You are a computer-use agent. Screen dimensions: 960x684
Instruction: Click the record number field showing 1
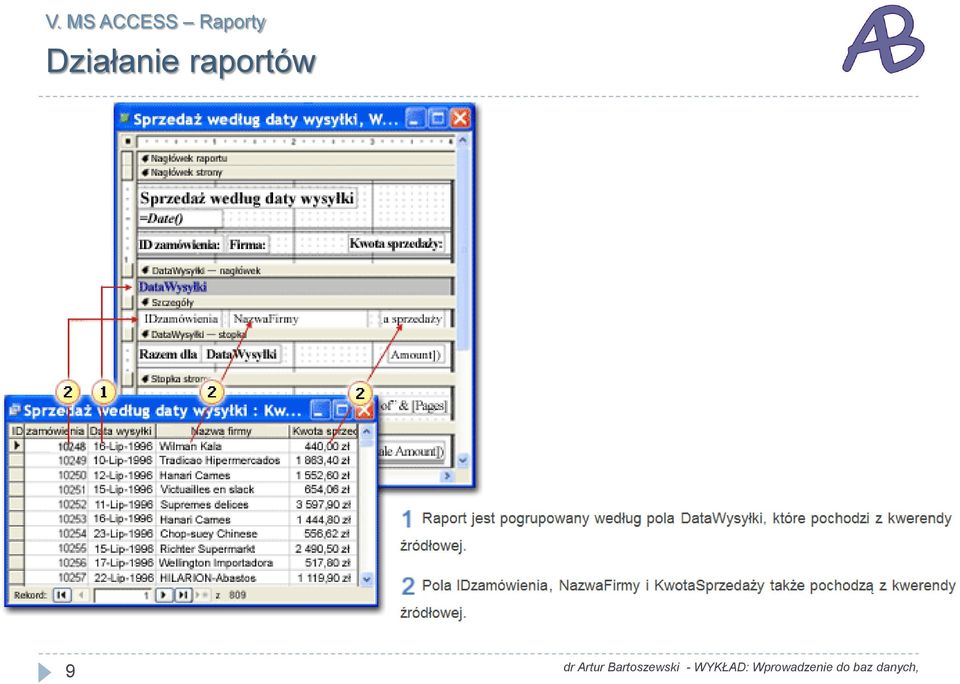124,595
